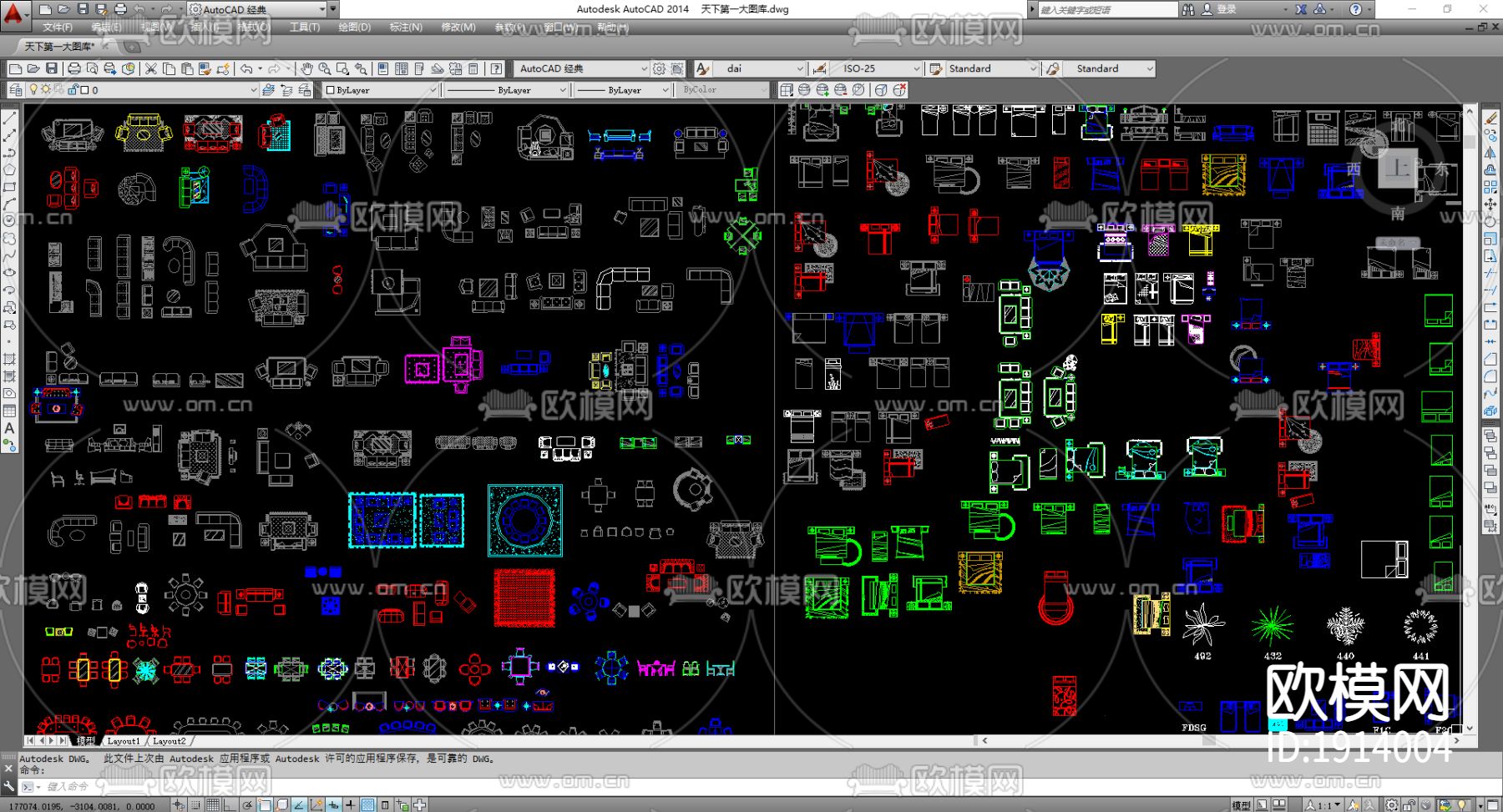Toggle Polar Tracking in status bar
The image size is (1503, 812).
[x=247, y=804]
